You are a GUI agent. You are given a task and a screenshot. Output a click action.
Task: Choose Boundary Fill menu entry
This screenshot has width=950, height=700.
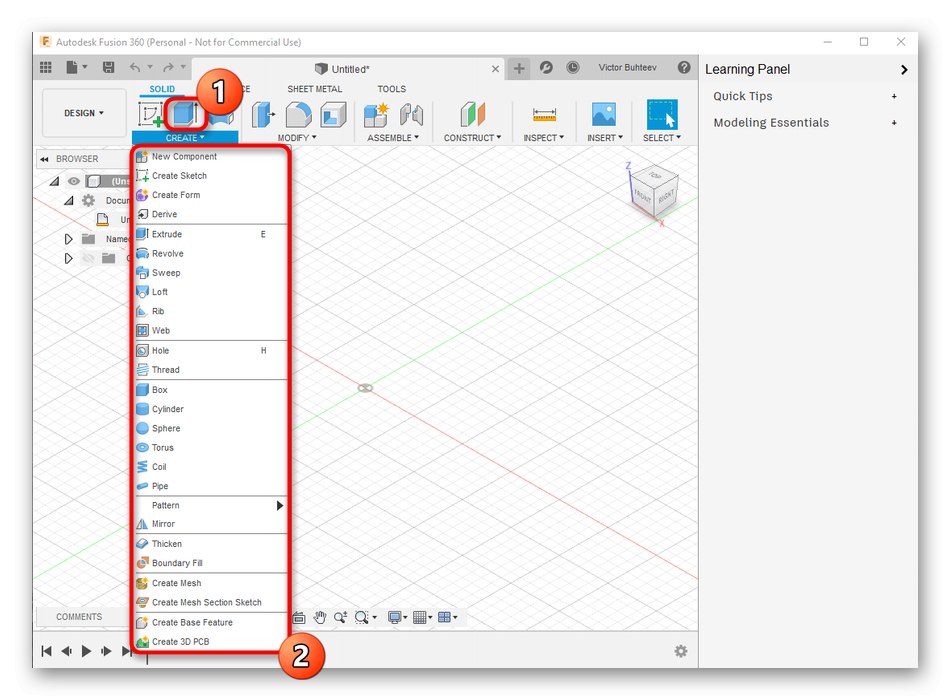tap(210, 563)
